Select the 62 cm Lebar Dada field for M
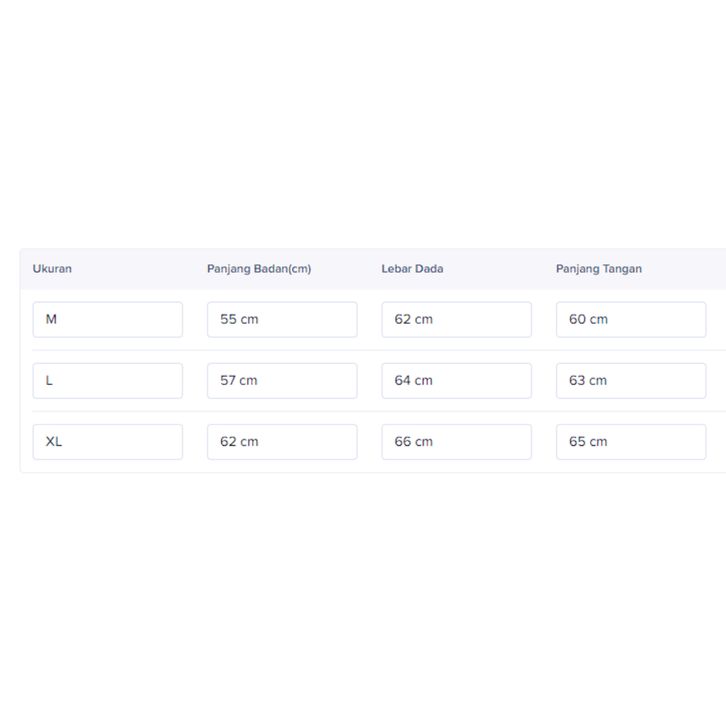 pyautogui.click(x=456, y=320)
